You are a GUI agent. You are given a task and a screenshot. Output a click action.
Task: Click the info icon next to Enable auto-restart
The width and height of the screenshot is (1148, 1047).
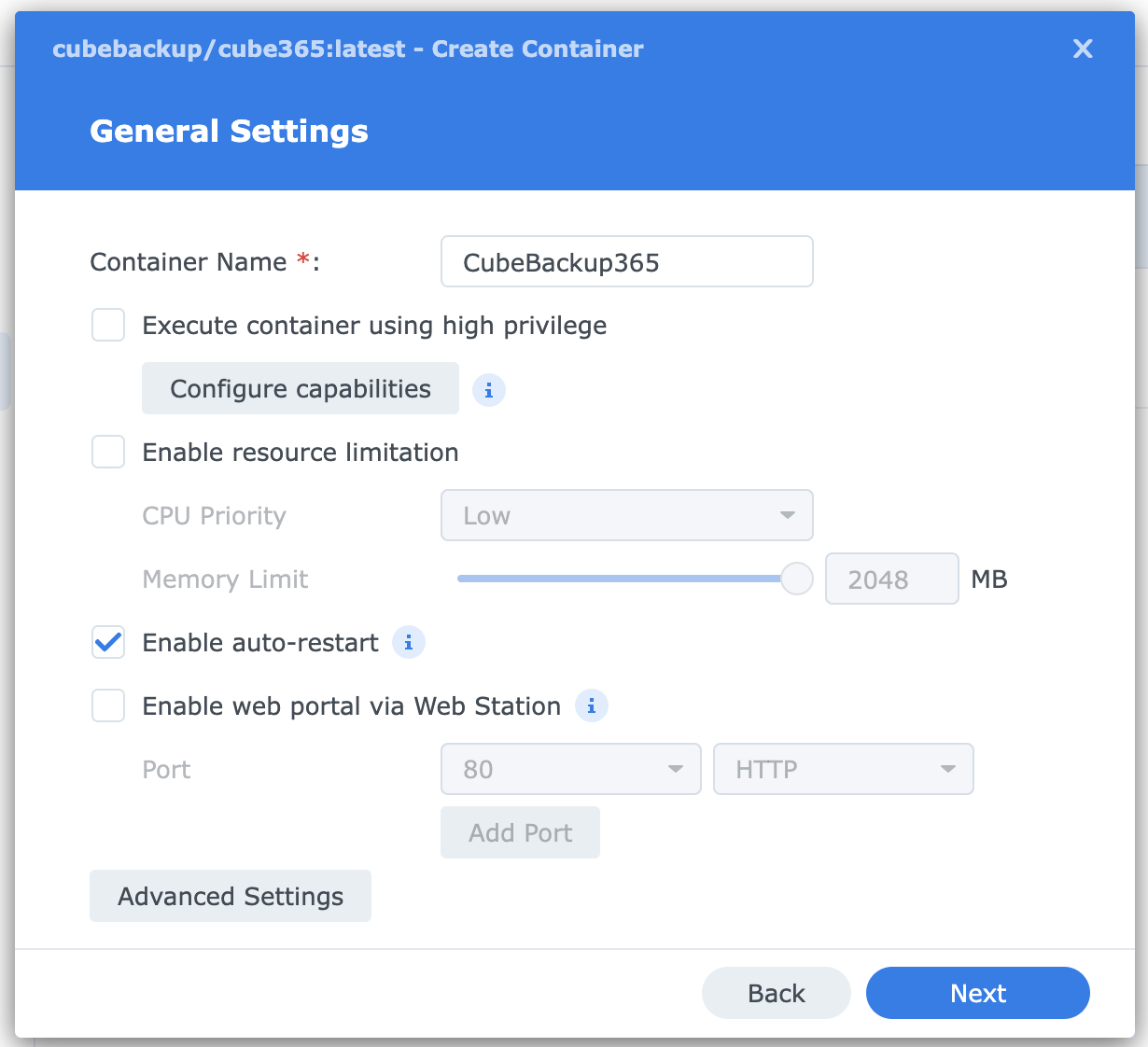click(x=409, y=642)
